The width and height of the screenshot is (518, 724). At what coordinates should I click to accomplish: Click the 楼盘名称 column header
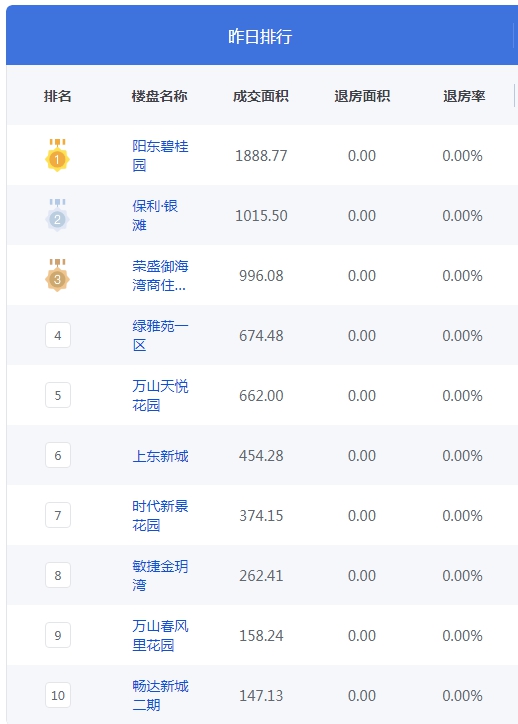[x=159, y=96]
